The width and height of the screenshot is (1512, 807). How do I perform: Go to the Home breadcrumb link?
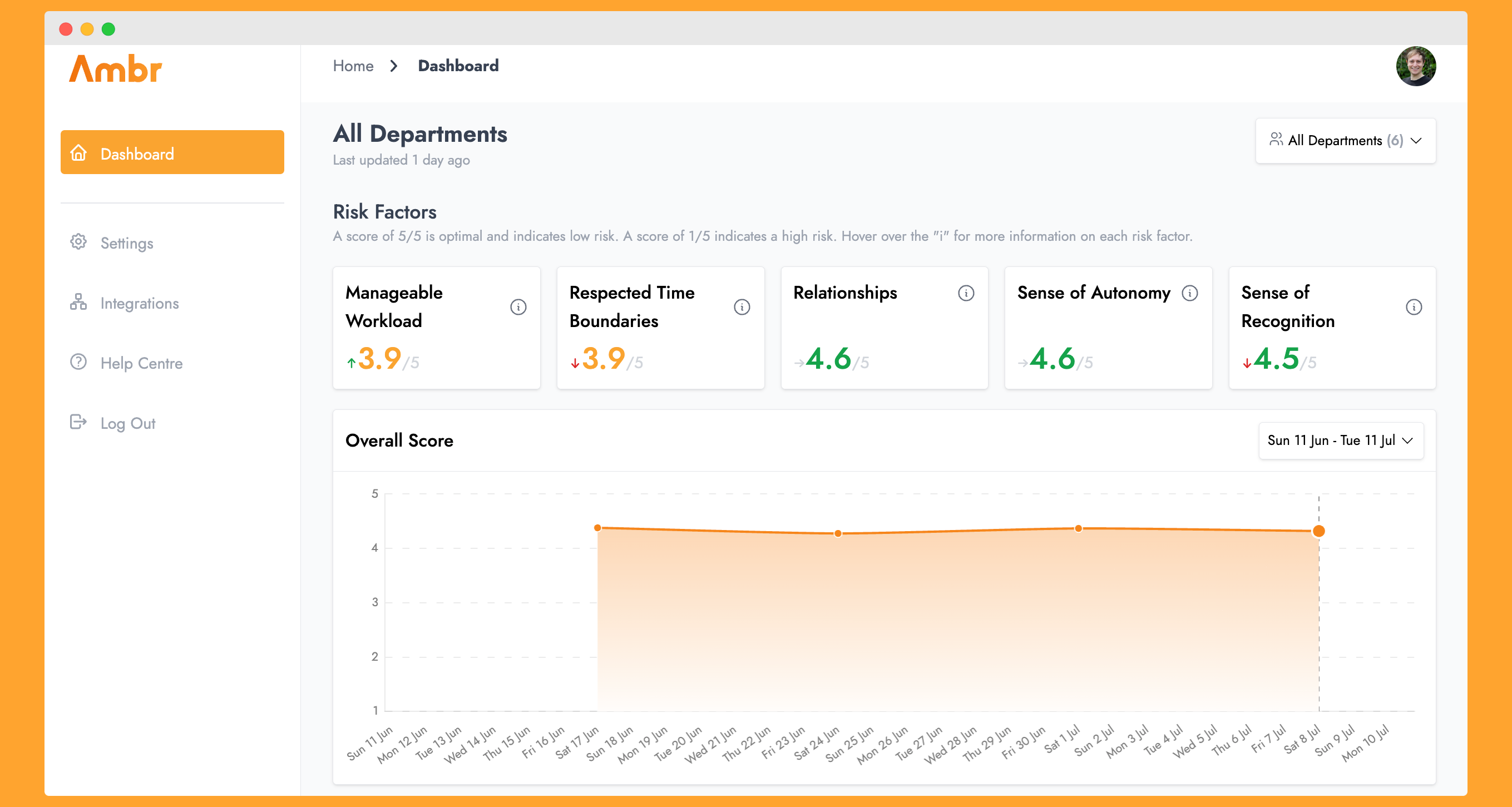(353, 66)
